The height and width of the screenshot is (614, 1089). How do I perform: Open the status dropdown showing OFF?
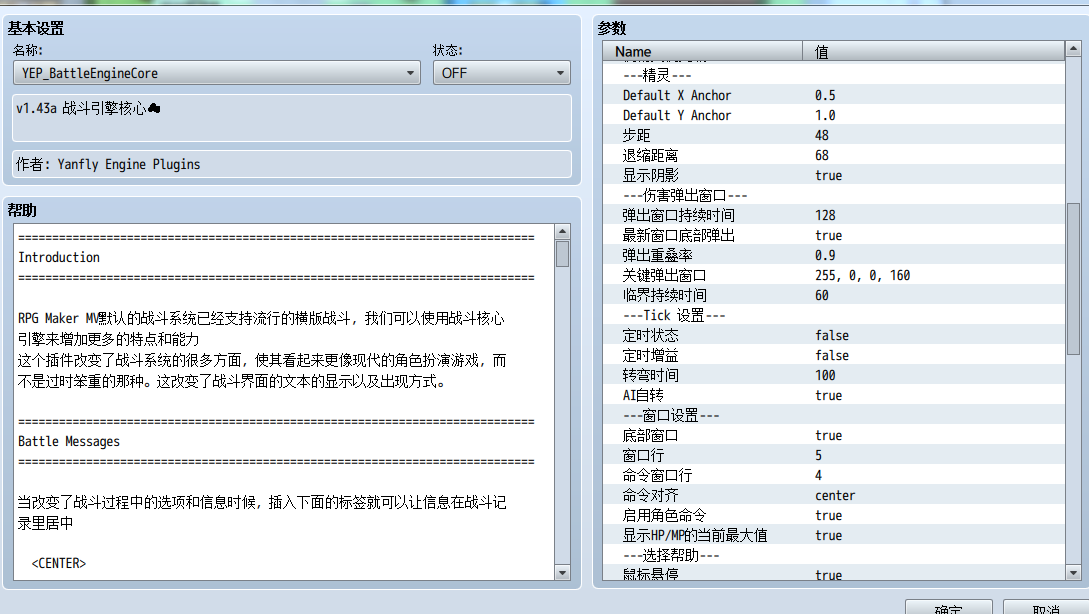501,73
